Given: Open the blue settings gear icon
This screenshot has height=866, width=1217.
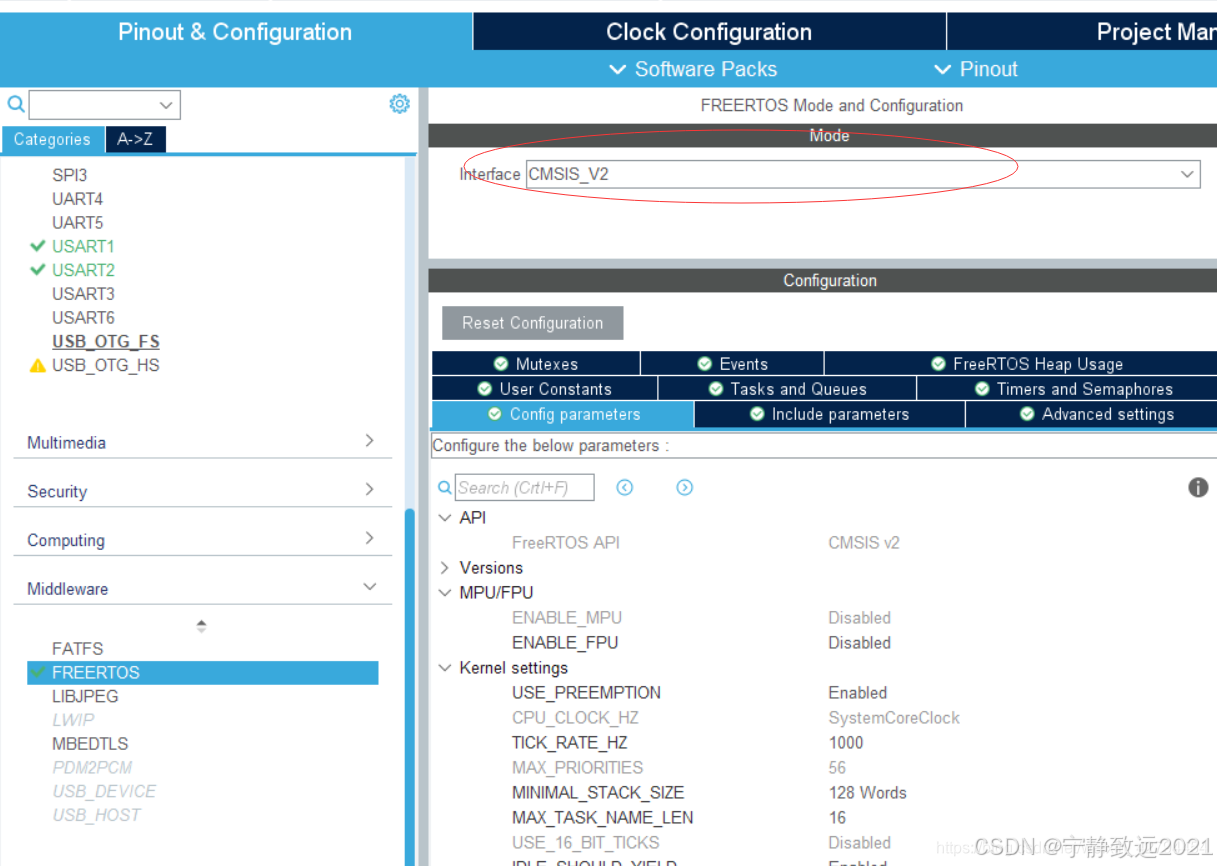Looking at the screenshot, I should (x=399, y=103).
